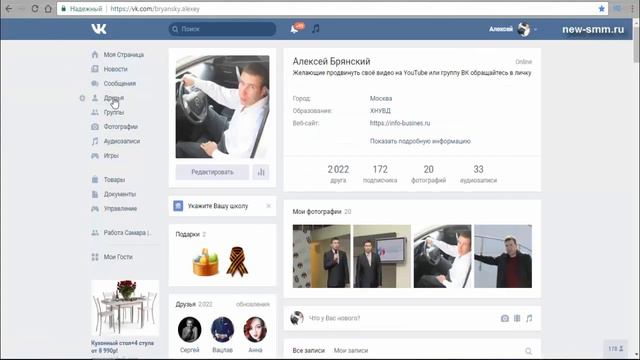Screen dimensions: 640x360
Task: Open the notifications bell icon
Action: (294, 29)
